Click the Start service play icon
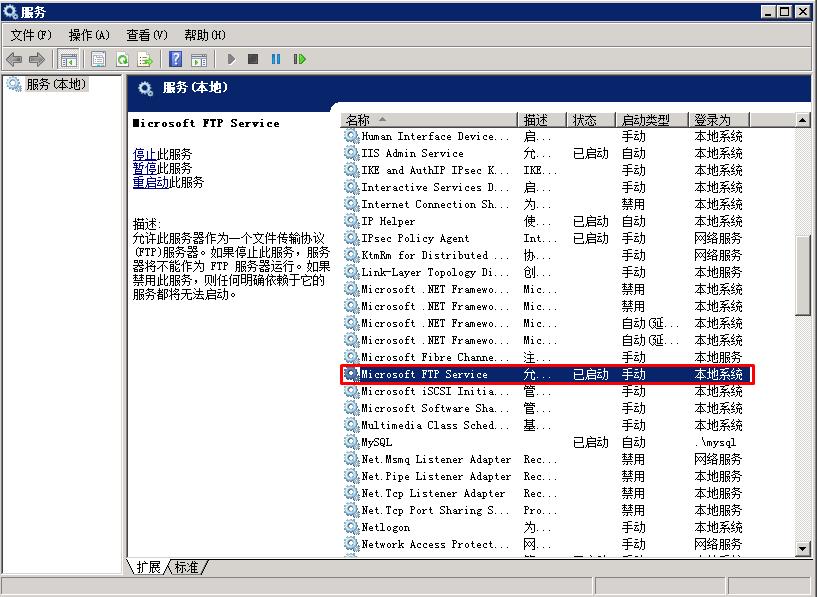 tap(231, 59)
